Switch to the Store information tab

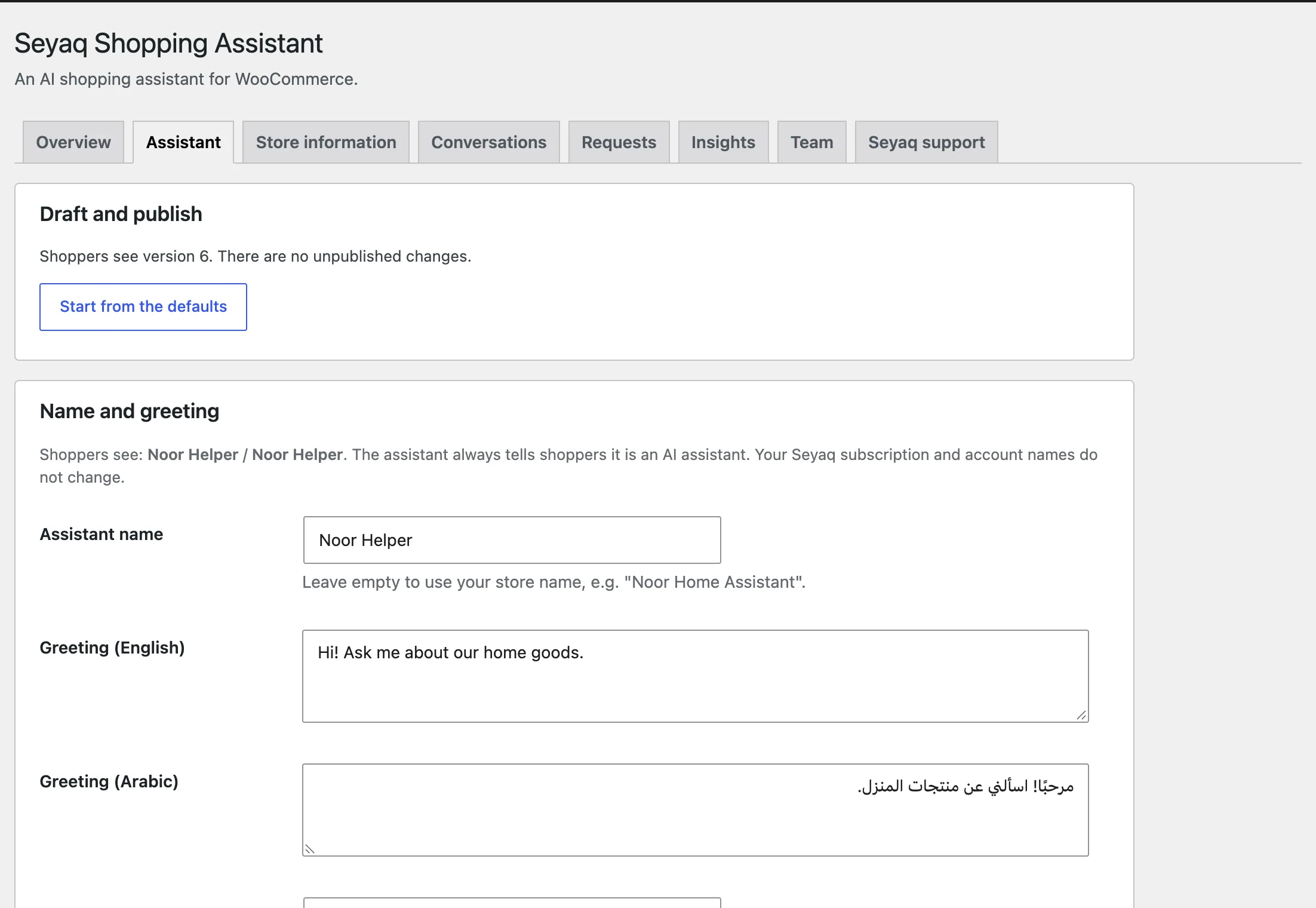326,142
